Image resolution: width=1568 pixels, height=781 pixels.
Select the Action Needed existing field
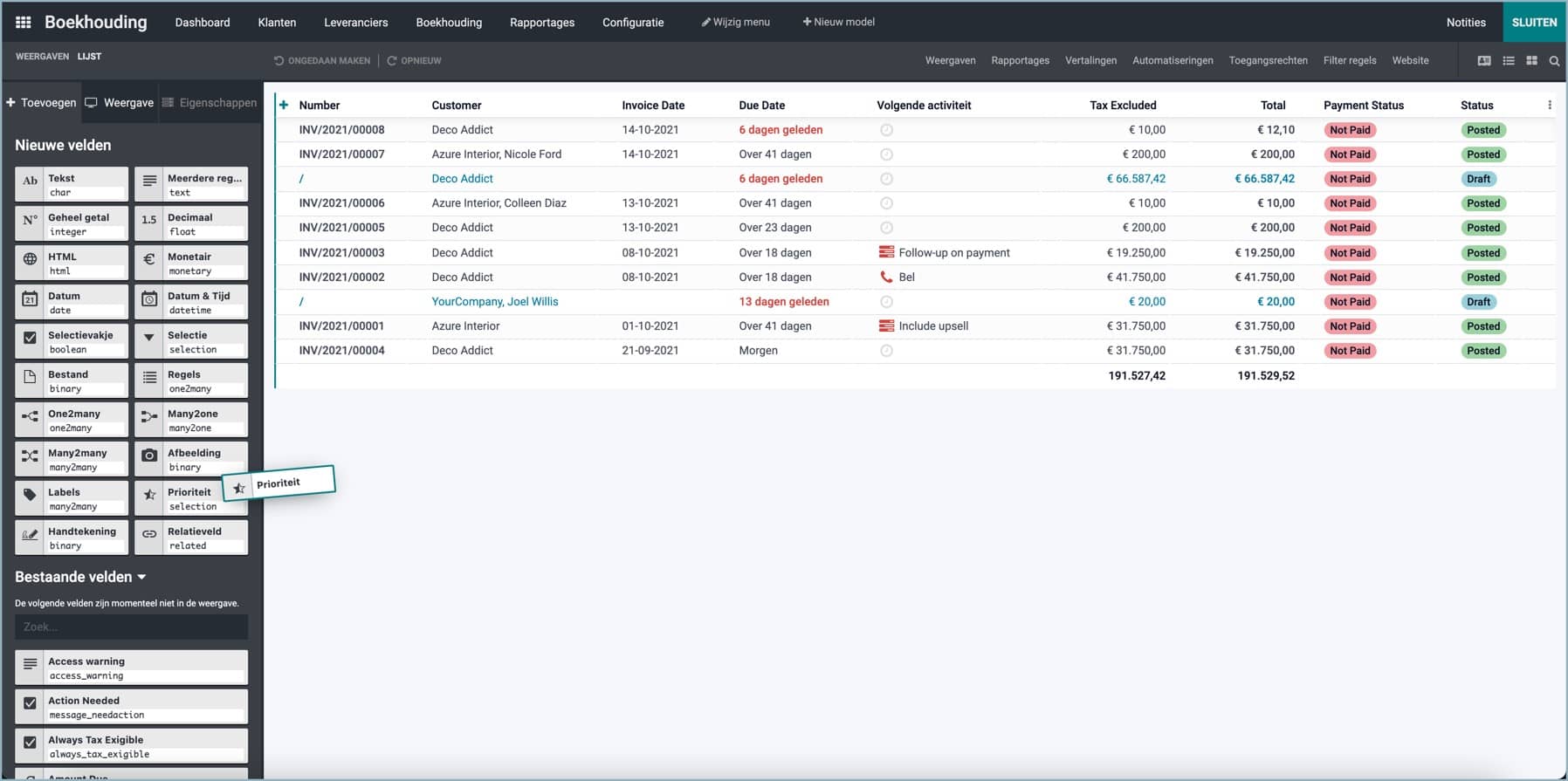coord(131,707)
